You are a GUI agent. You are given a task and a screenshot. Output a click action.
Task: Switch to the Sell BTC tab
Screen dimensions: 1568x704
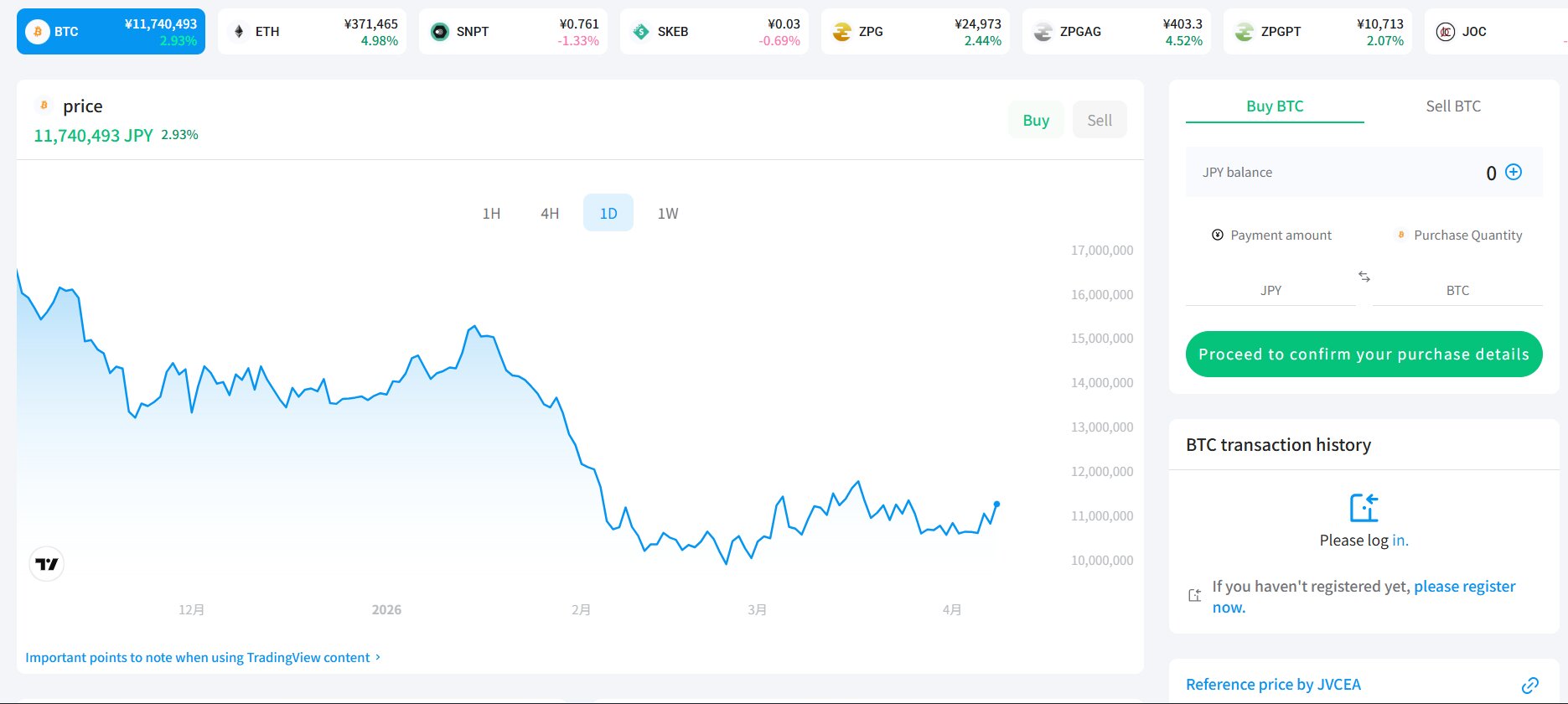tap(1453, 106)
